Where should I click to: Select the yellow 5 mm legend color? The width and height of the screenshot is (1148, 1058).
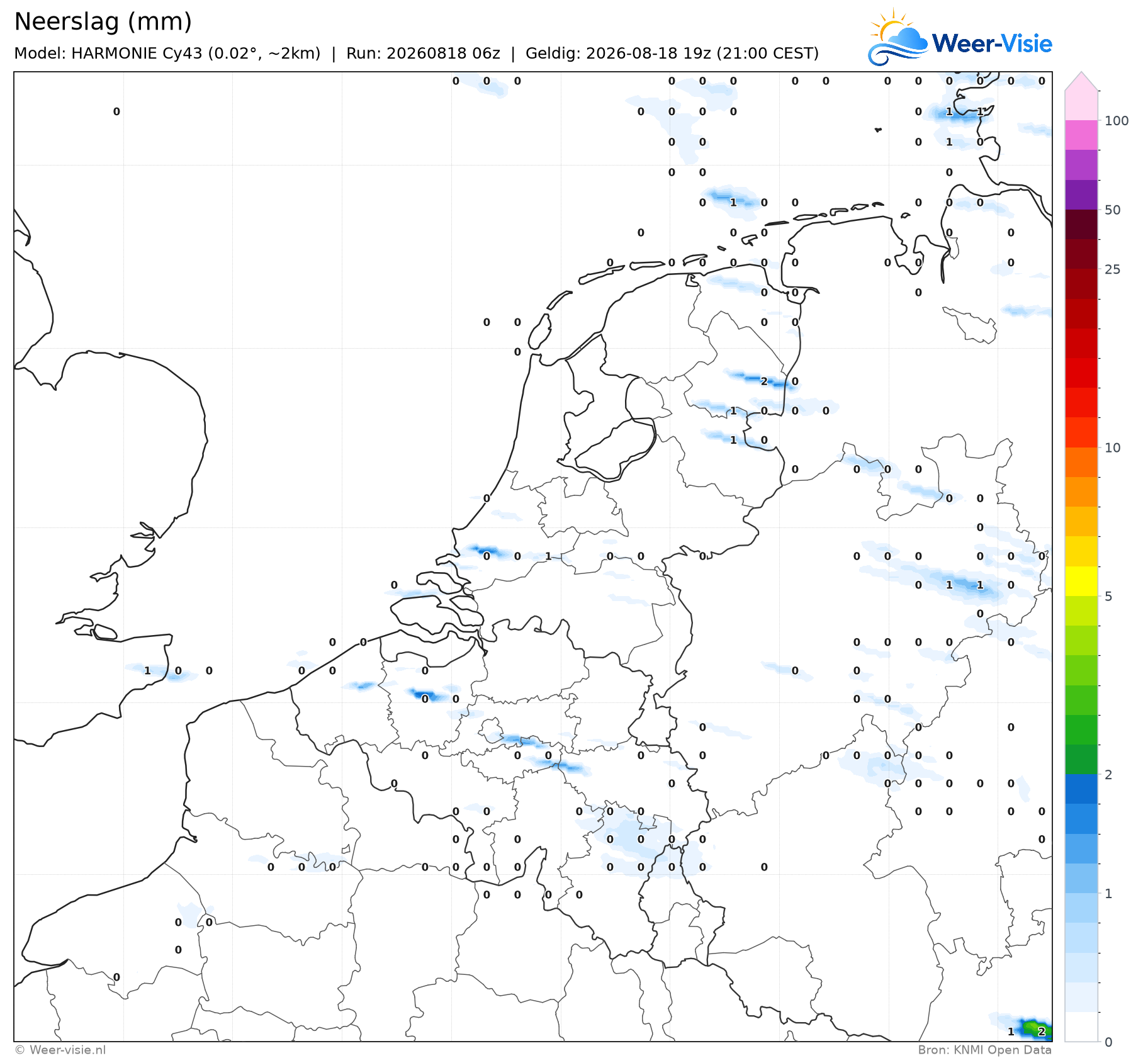tap(1081, 581)
